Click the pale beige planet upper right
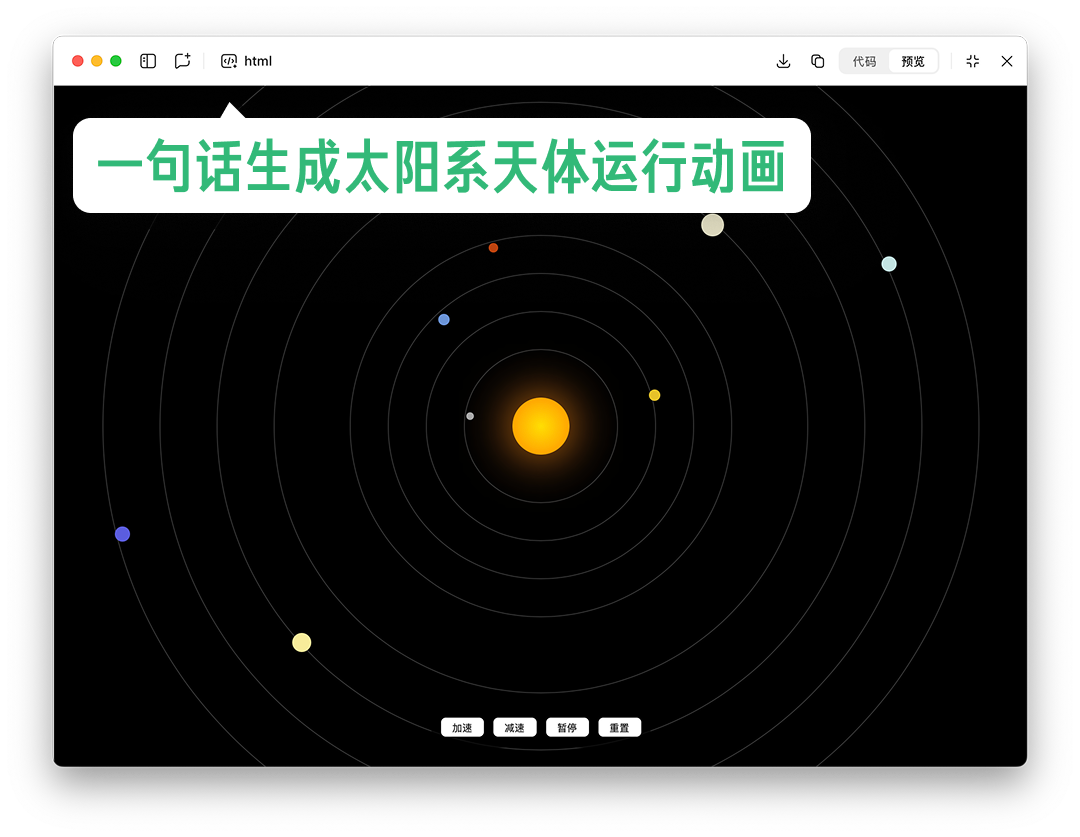This screenshot has height=837, width=1080. coord(713,224)
